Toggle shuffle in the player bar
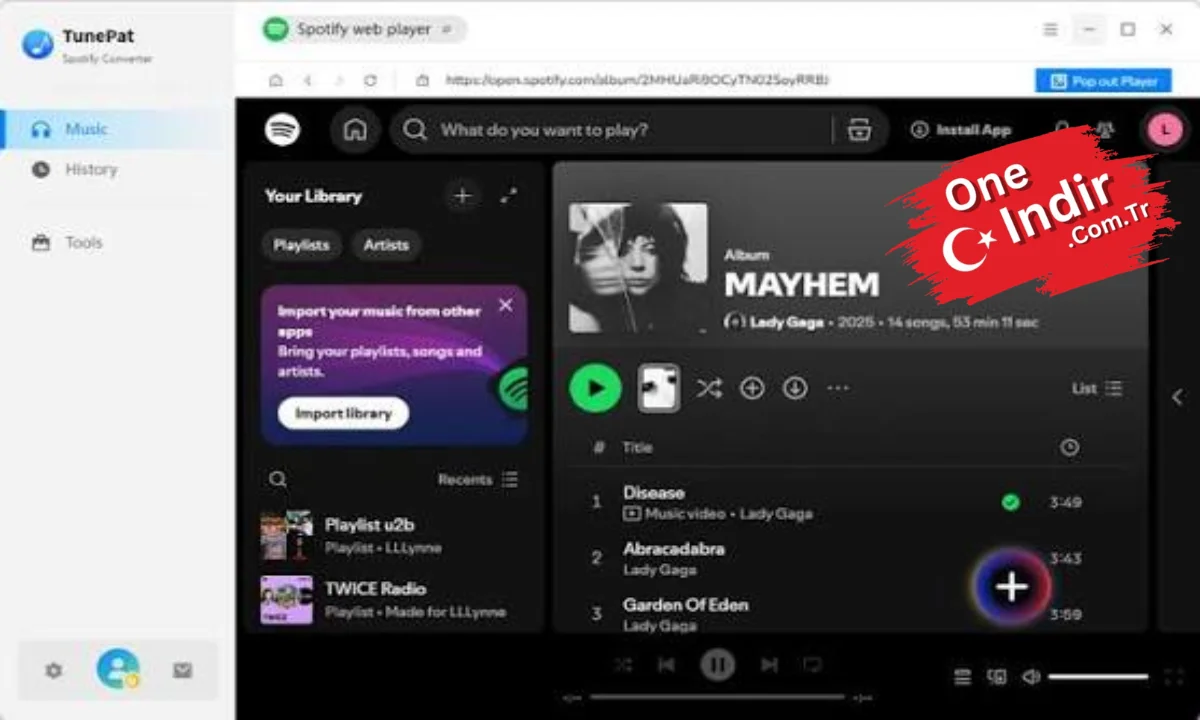Screen dimensions: 1200x720 (x=623, y=664)
